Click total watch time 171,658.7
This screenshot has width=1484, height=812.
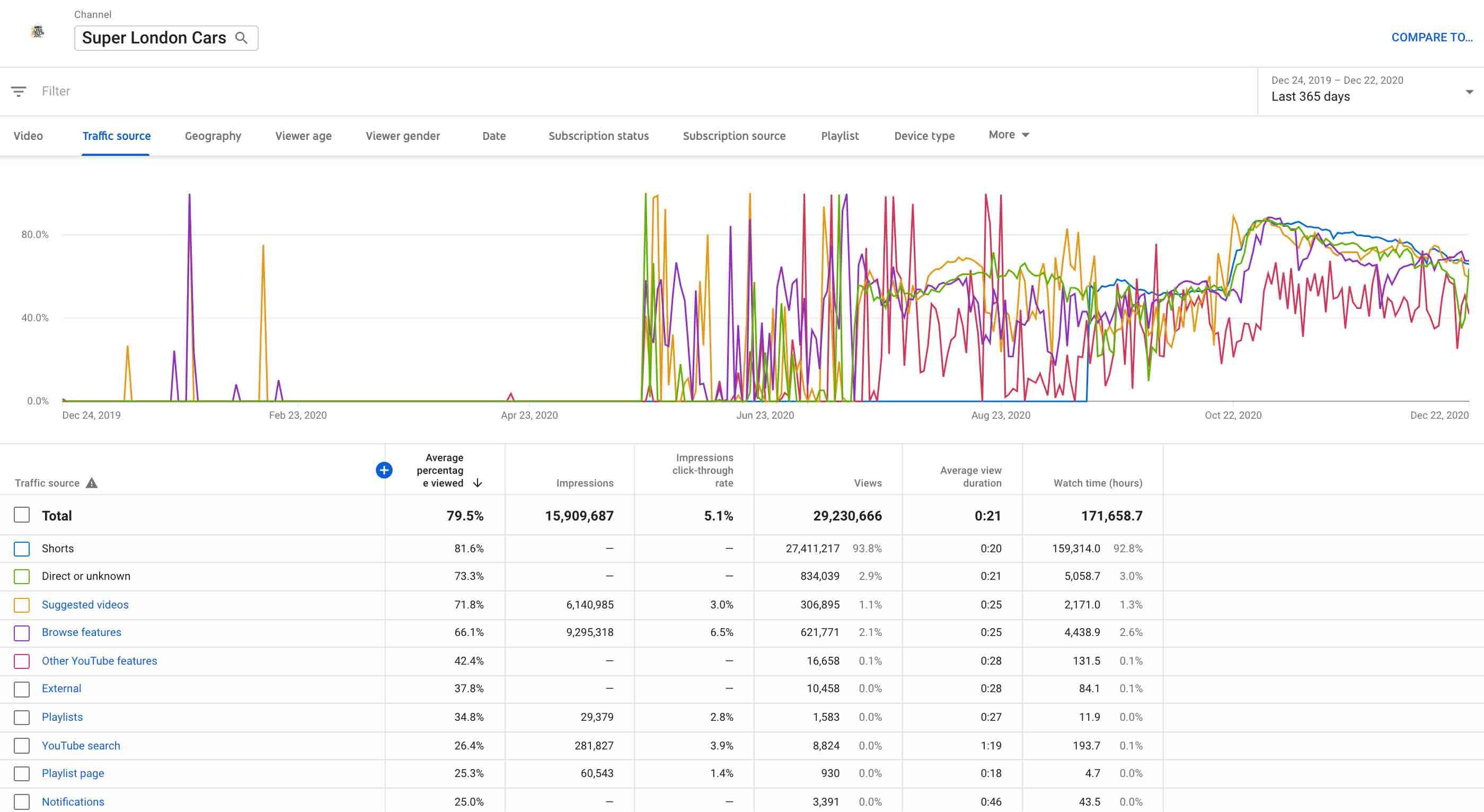tap(1111, 515)
